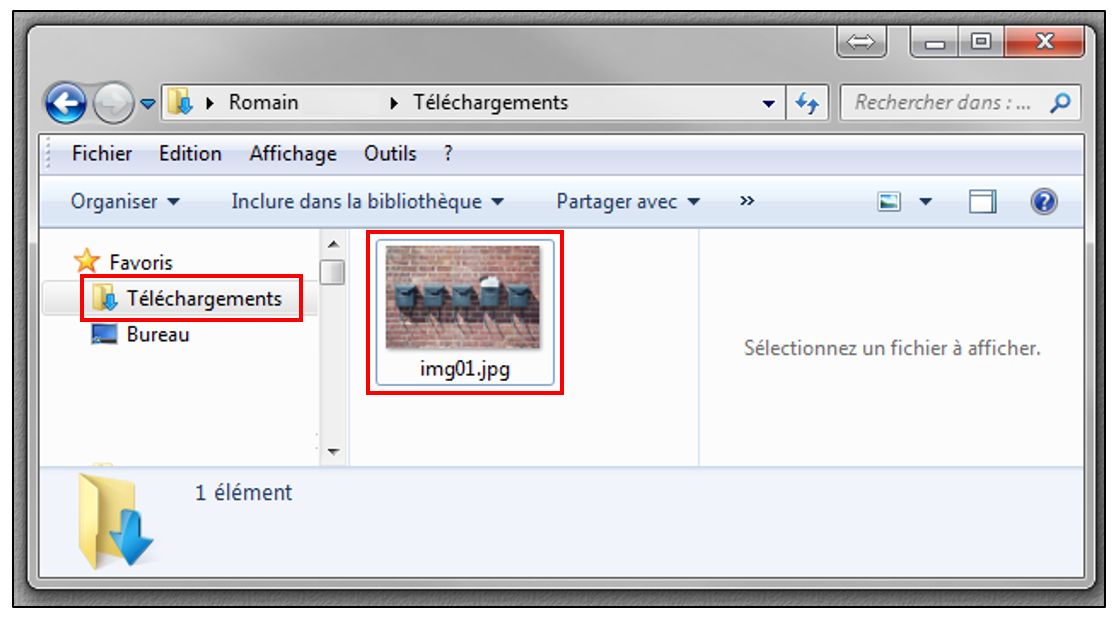This screenshot has height=621, width=1120.
Task: Open the recent pages dropdown arrow
Action: click(x=148, y=104)
